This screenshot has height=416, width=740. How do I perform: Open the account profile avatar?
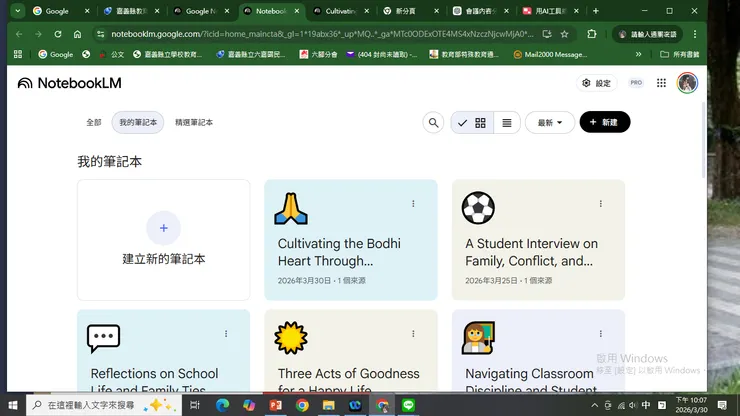687,83
